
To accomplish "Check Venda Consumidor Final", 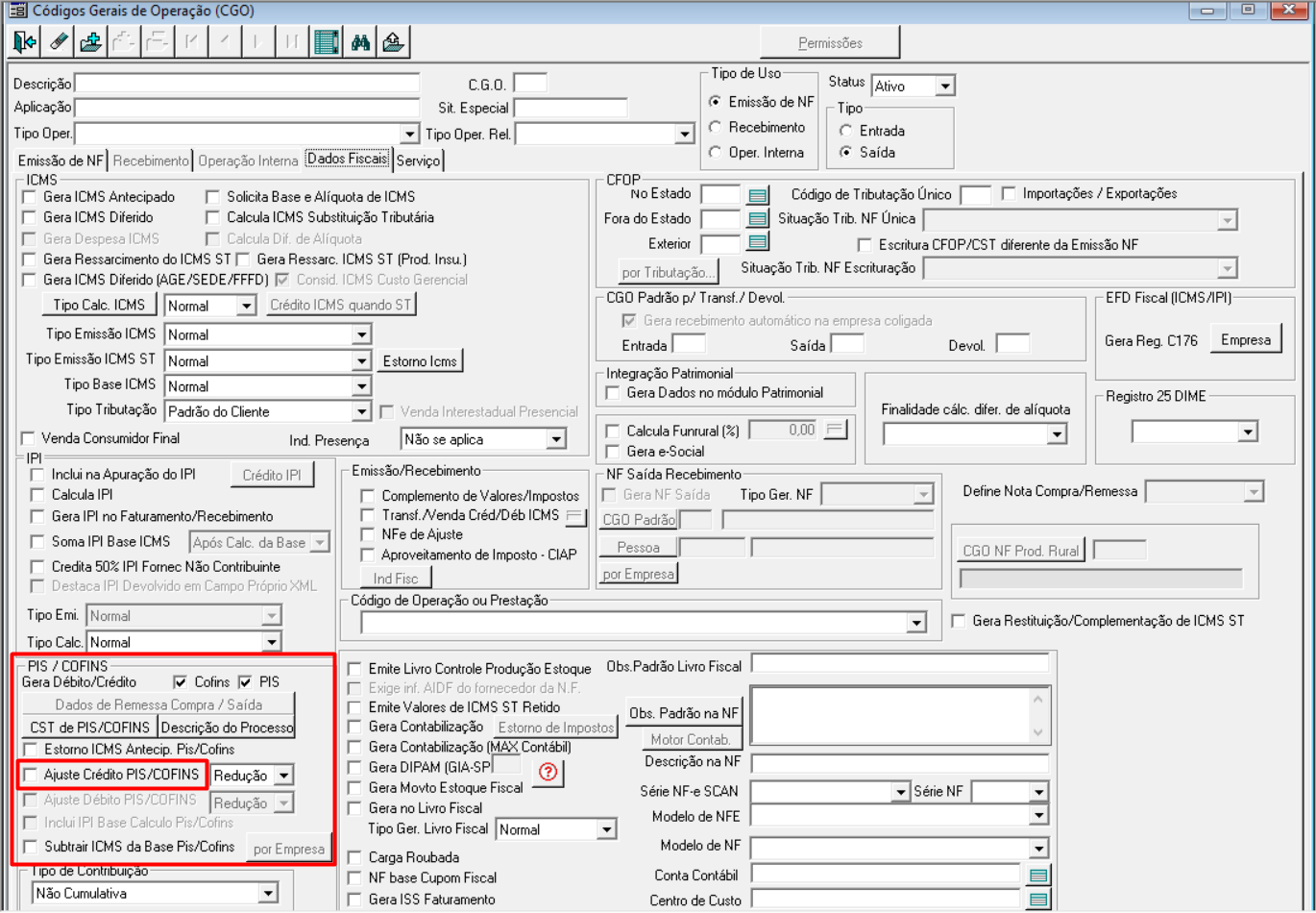I will tap(28, 438).
